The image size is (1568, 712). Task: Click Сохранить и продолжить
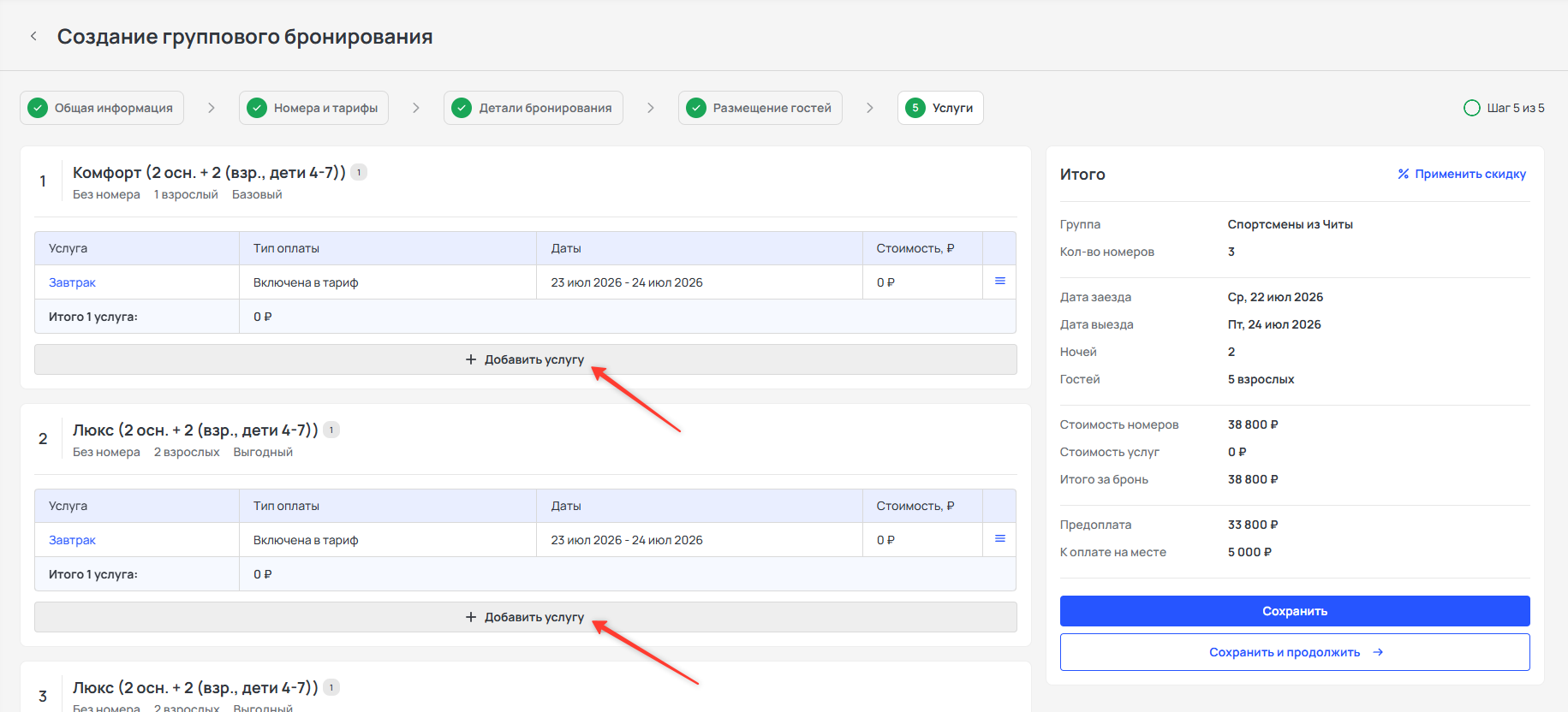[x=1295, y=652]
